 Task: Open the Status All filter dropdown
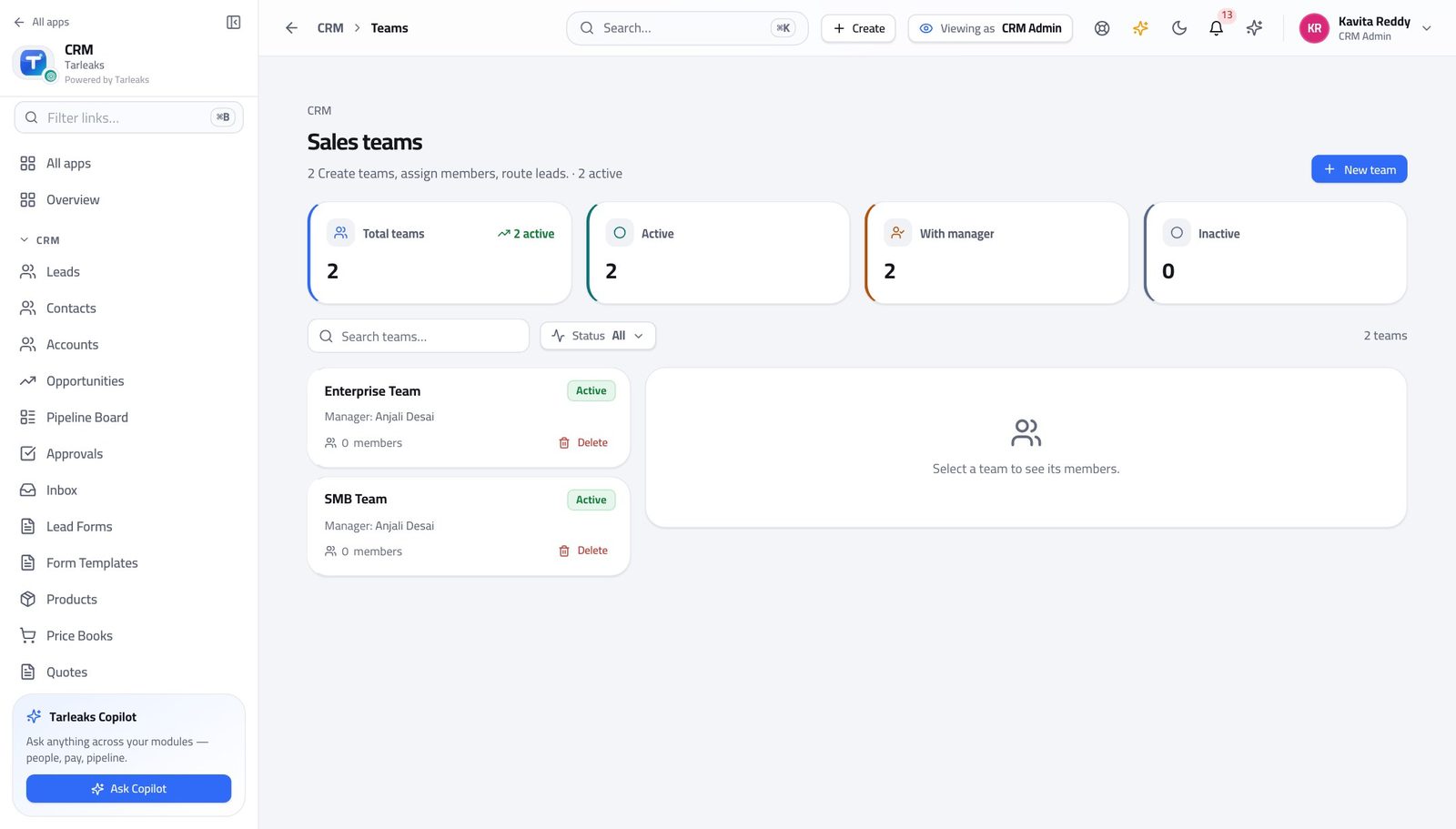pyautogui.click(x=598, y=336)
